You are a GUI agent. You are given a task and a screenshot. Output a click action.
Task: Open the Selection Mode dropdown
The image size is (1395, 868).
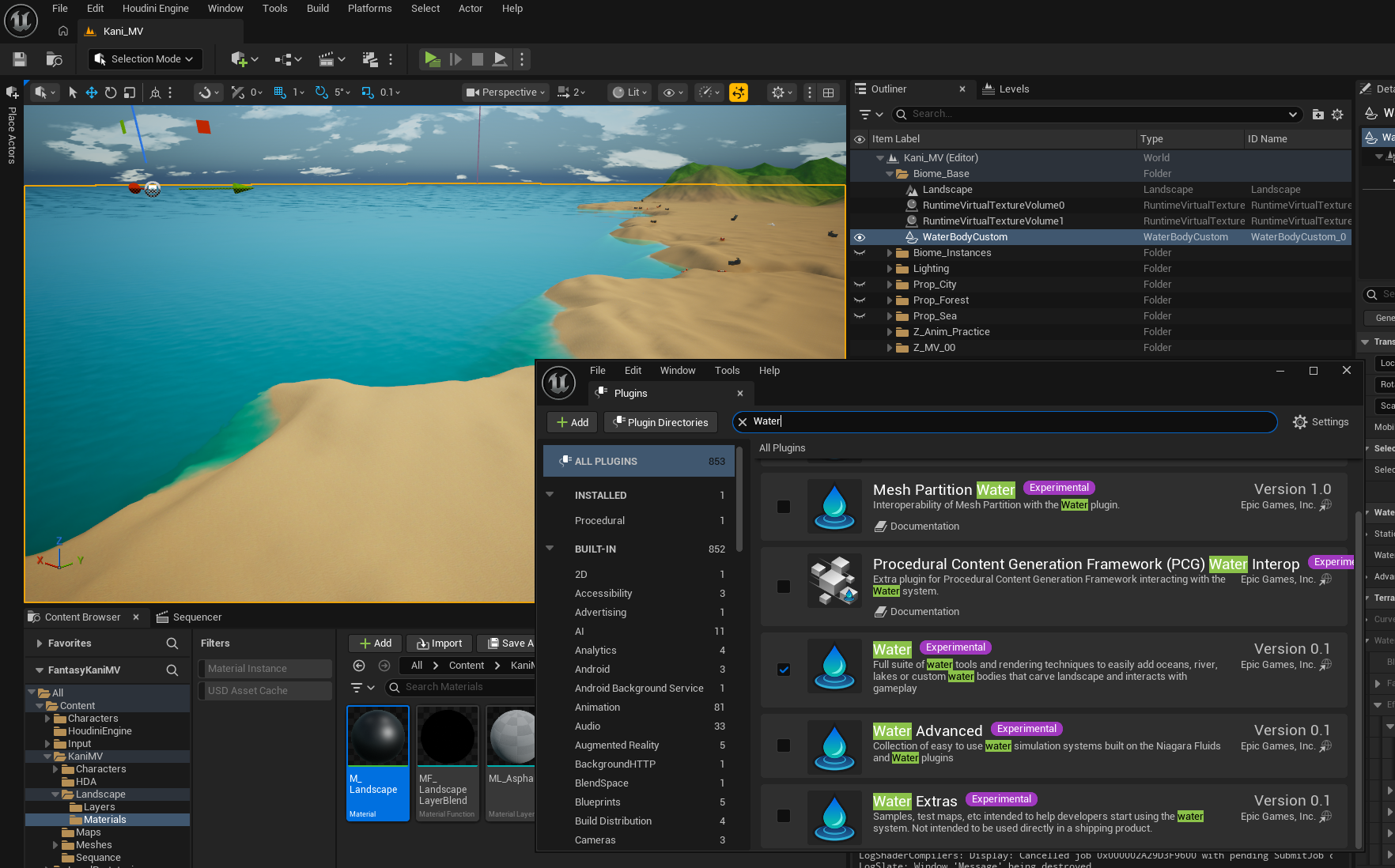(x=145, y=59)
